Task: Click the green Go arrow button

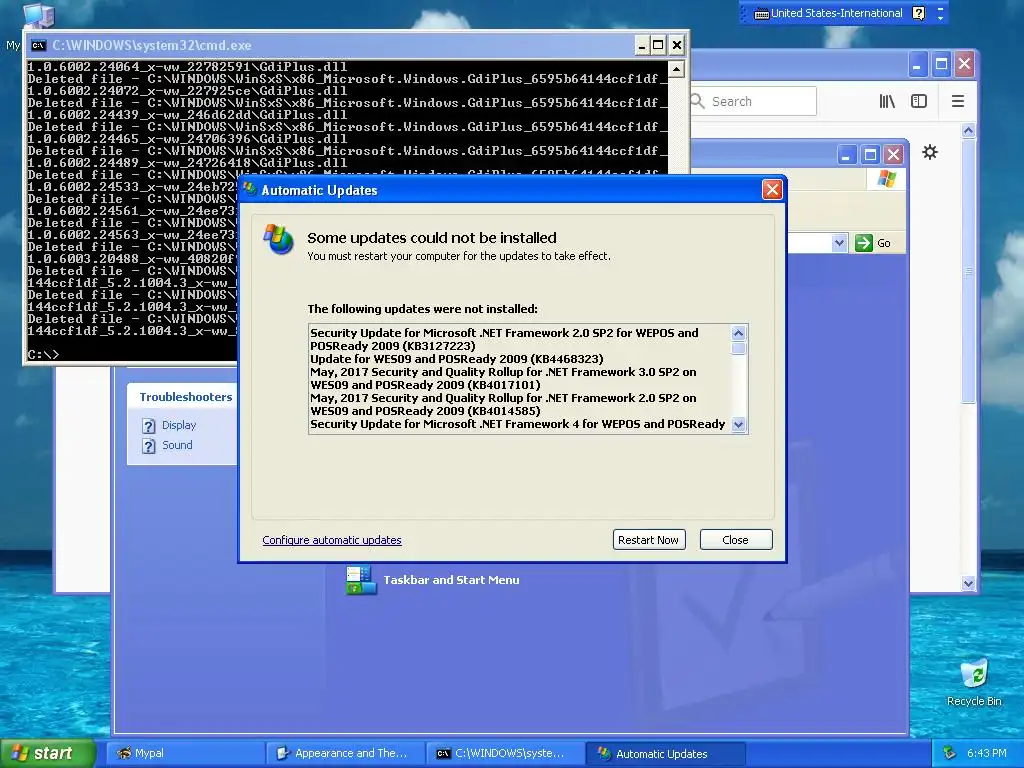Action: (x=863, y=243)
